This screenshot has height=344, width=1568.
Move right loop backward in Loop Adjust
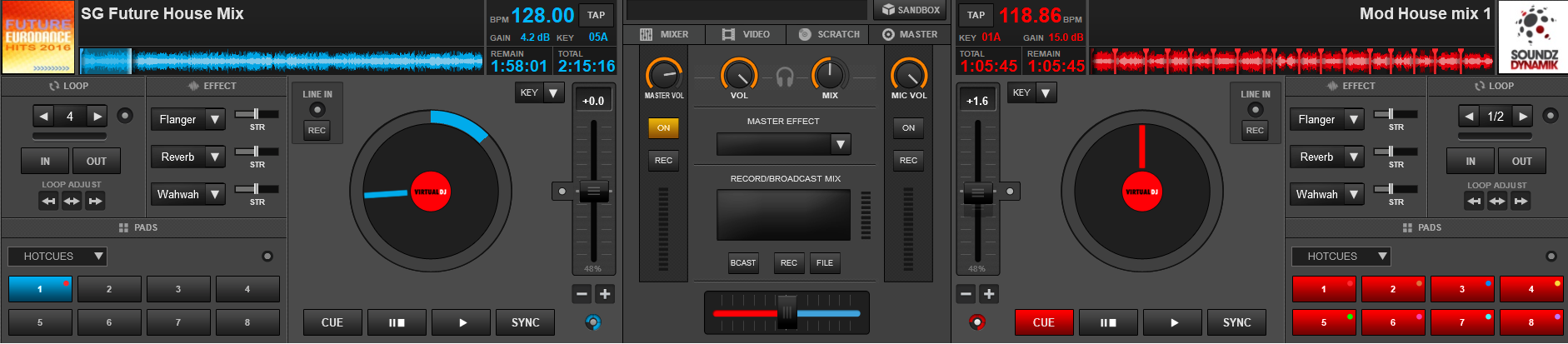(x=1474, y=201)
